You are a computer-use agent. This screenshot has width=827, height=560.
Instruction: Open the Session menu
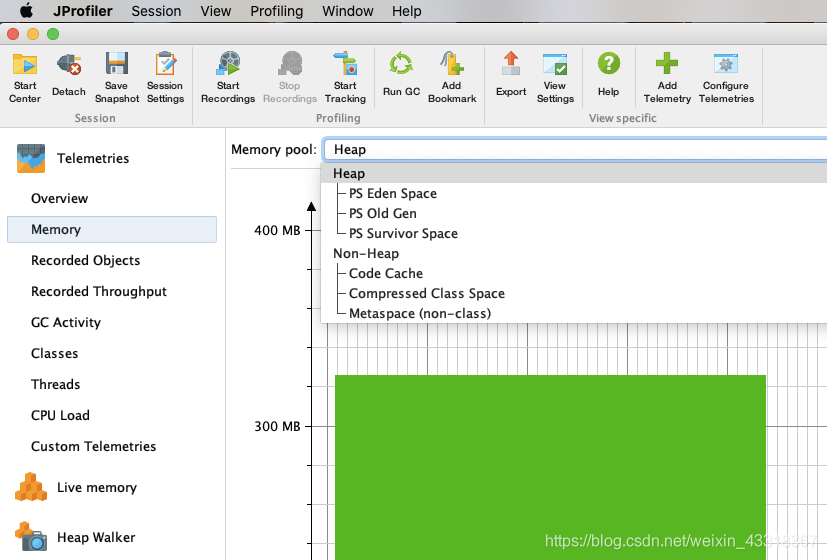pos(156,11)
